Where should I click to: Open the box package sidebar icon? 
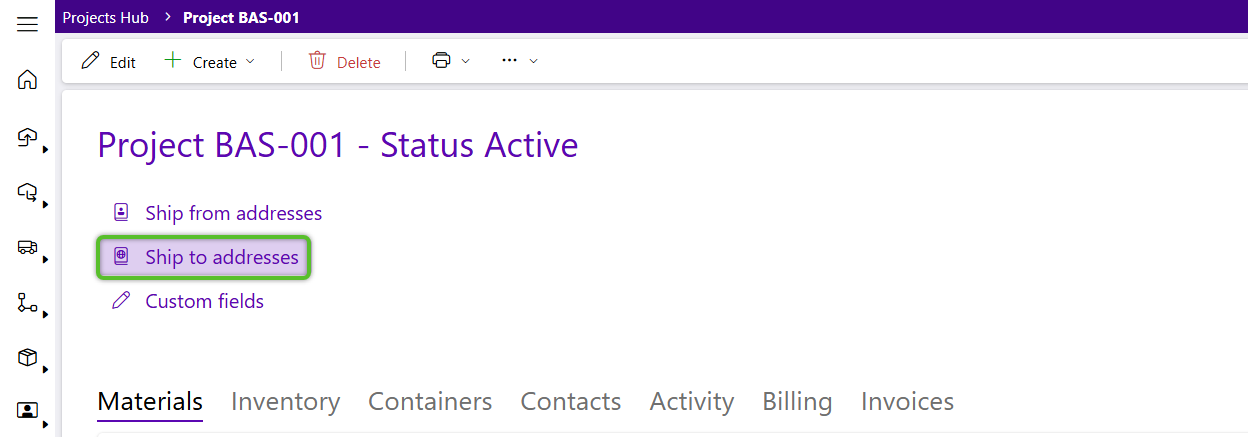coord(28,357)
